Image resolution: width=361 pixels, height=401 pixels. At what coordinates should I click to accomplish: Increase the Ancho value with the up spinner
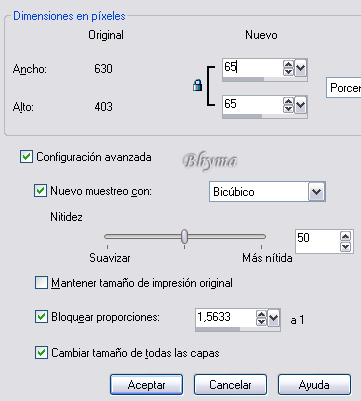[288, 64]
